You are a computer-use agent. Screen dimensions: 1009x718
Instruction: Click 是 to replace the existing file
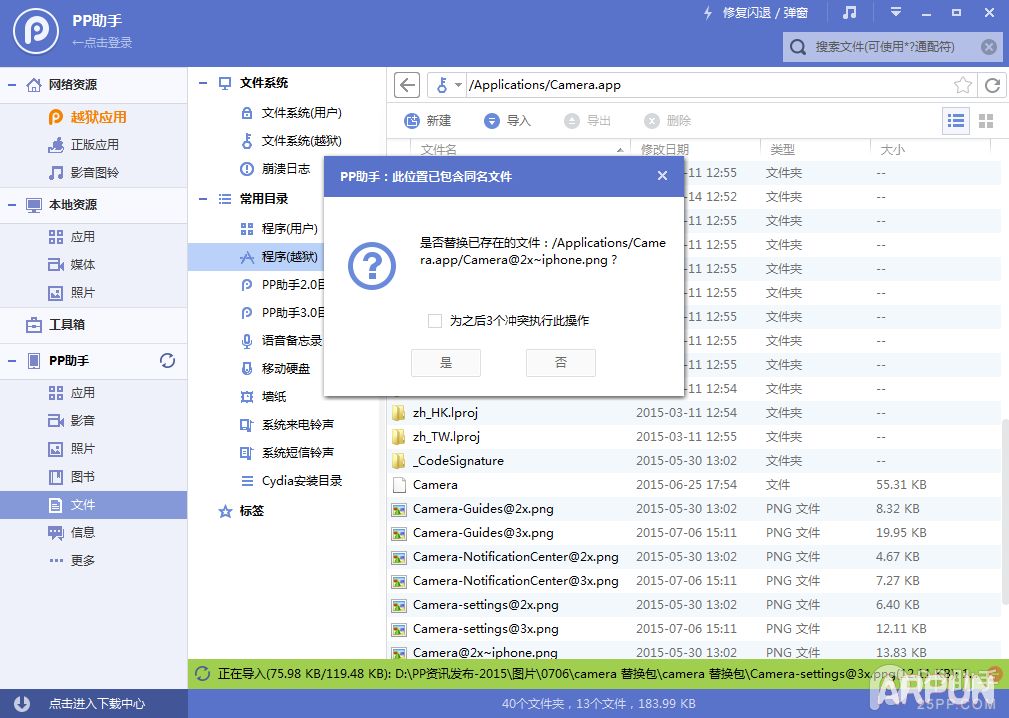[445, 363]
